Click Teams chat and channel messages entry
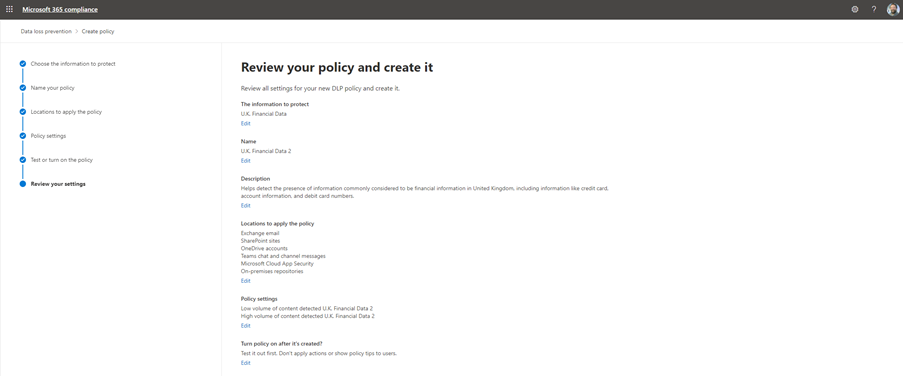 (x=283, y=256)
